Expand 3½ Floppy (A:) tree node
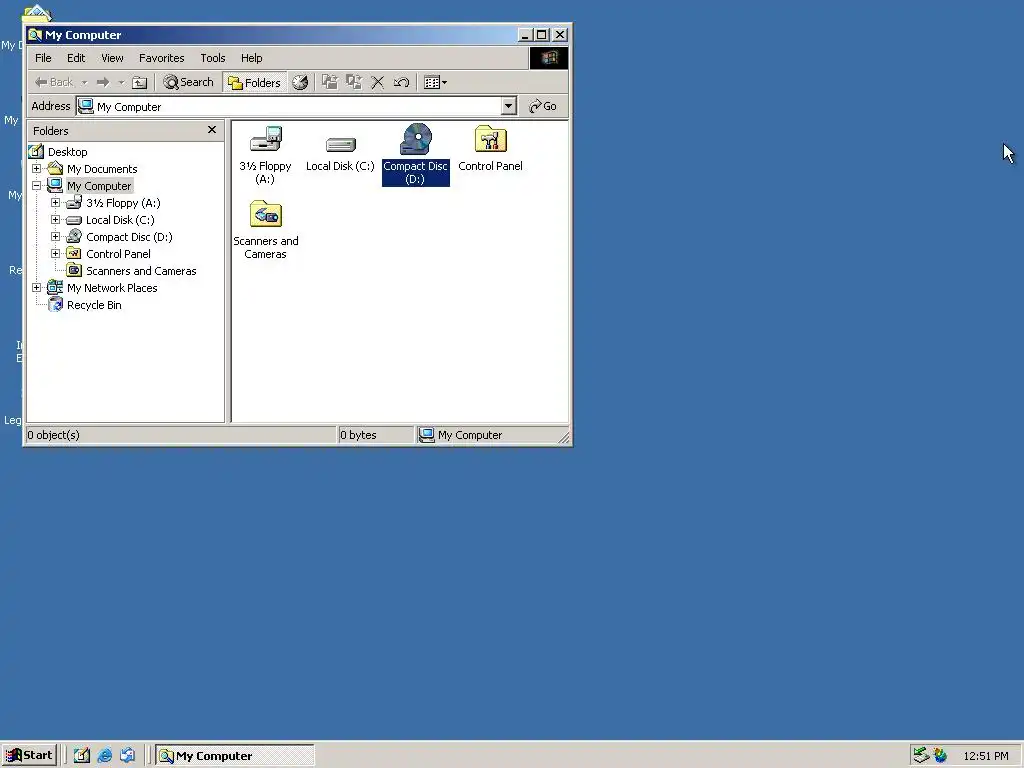1024x768 pixels. pyautogui.click(x=56, y=202)
